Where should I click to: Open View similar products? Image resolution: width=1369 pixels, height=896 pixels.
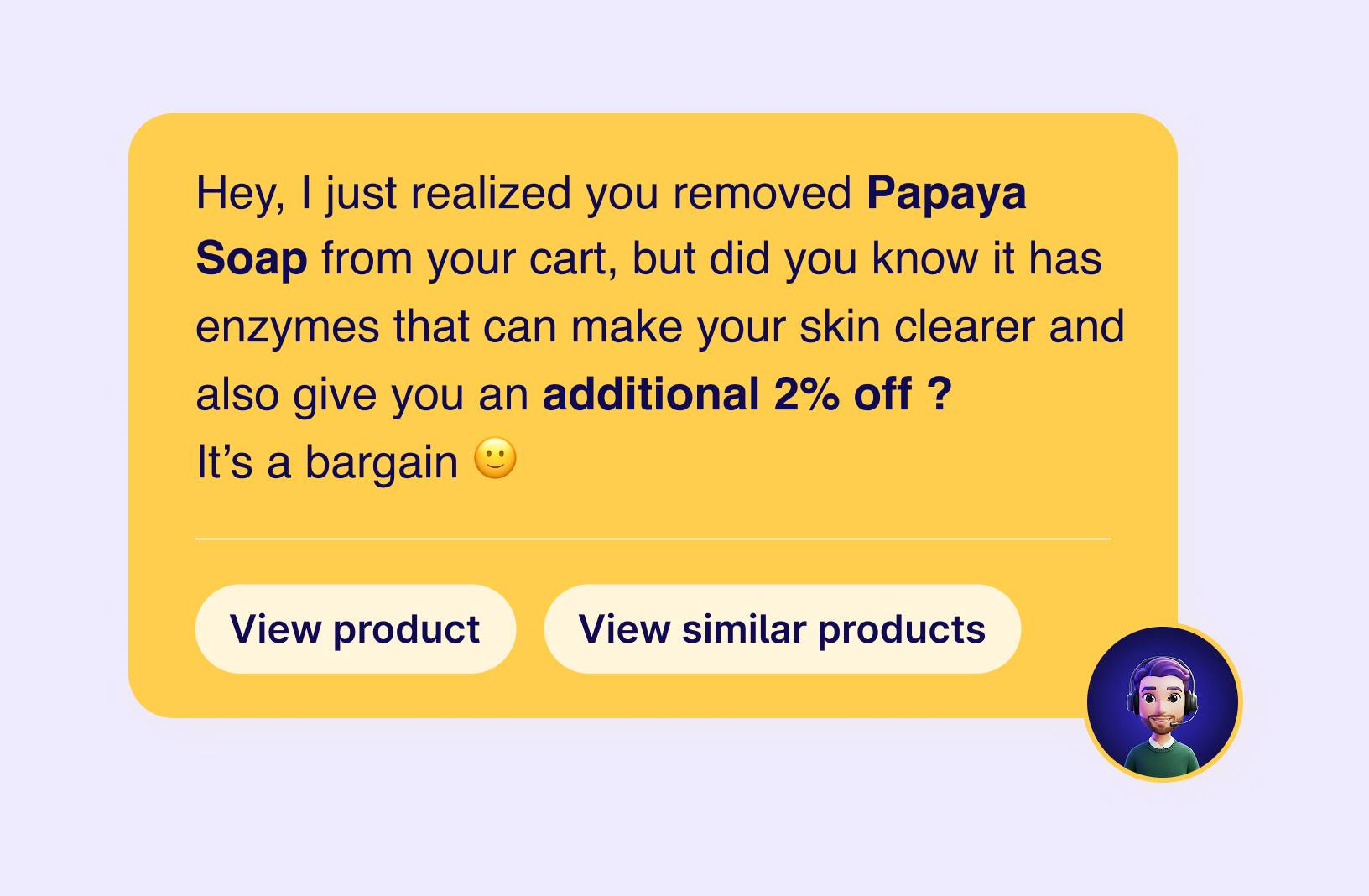782,629
